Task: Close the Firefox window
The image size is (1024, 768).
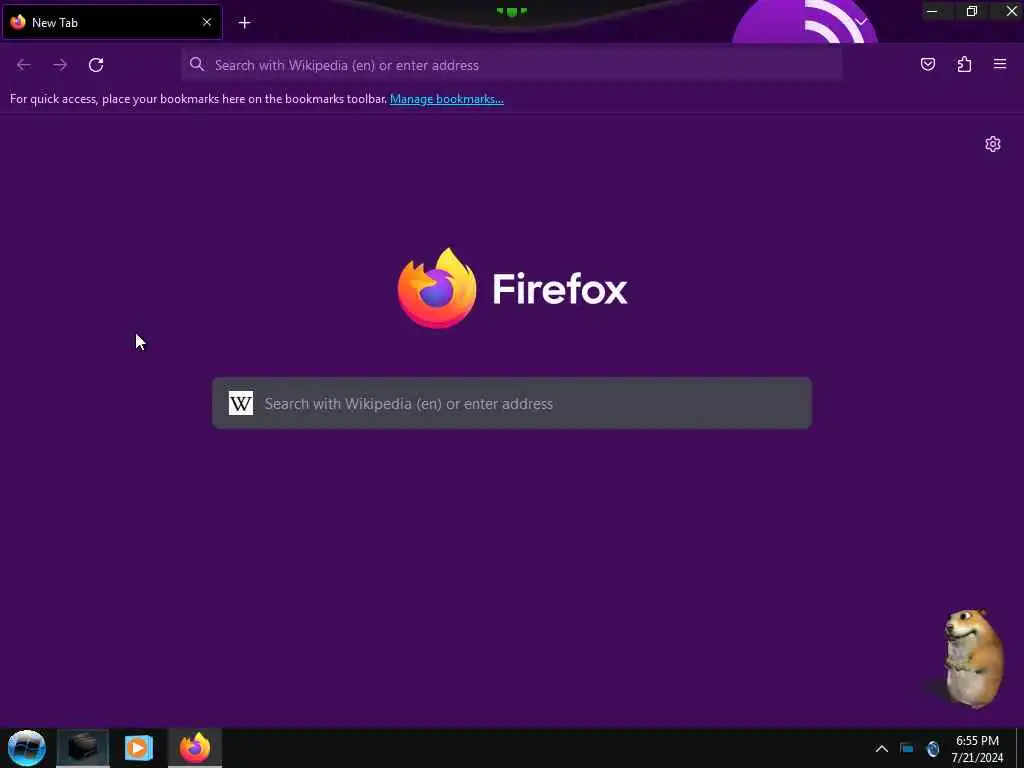Action: tap(1011, 11)
